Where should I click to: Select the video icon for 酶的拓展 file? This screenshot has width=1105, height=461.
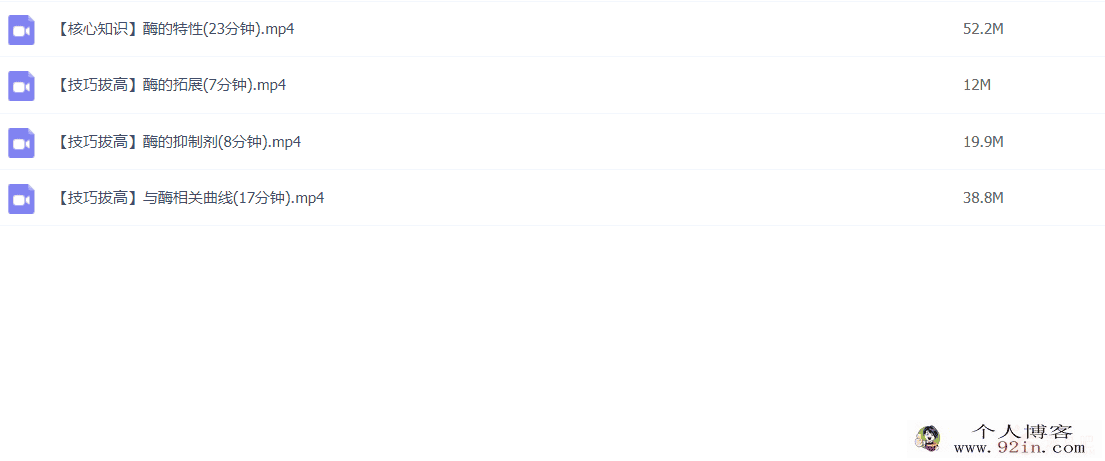21,86
